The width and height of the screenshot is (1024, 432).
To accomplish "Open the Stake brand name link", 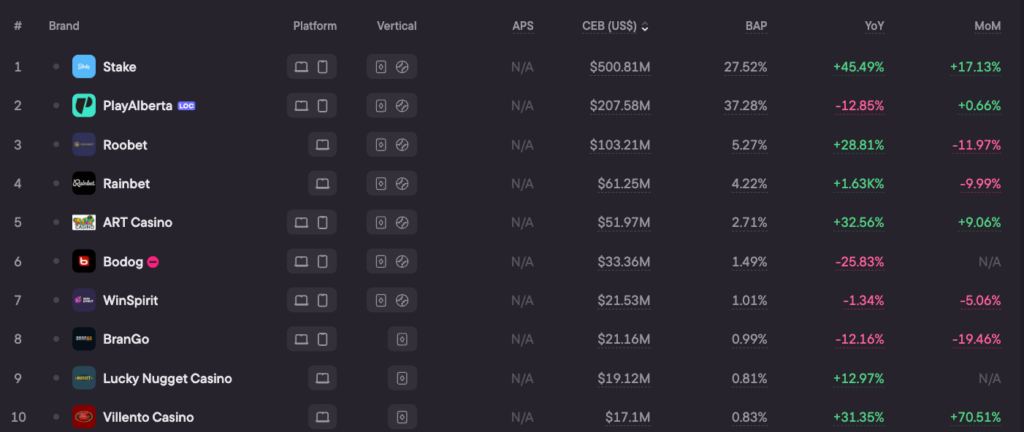I will pos(120,67).
